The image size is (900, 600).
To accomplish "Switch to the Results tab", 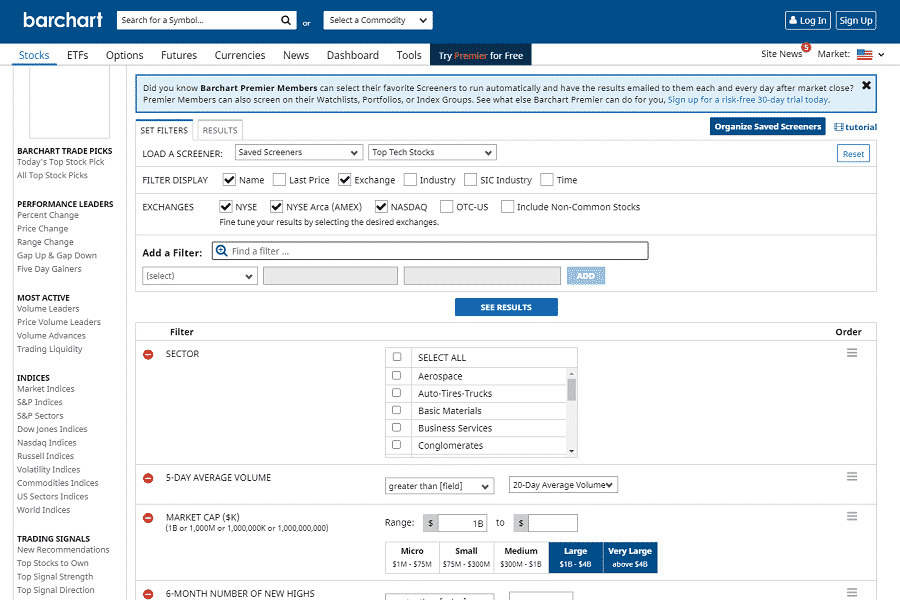I will (219, 130).
